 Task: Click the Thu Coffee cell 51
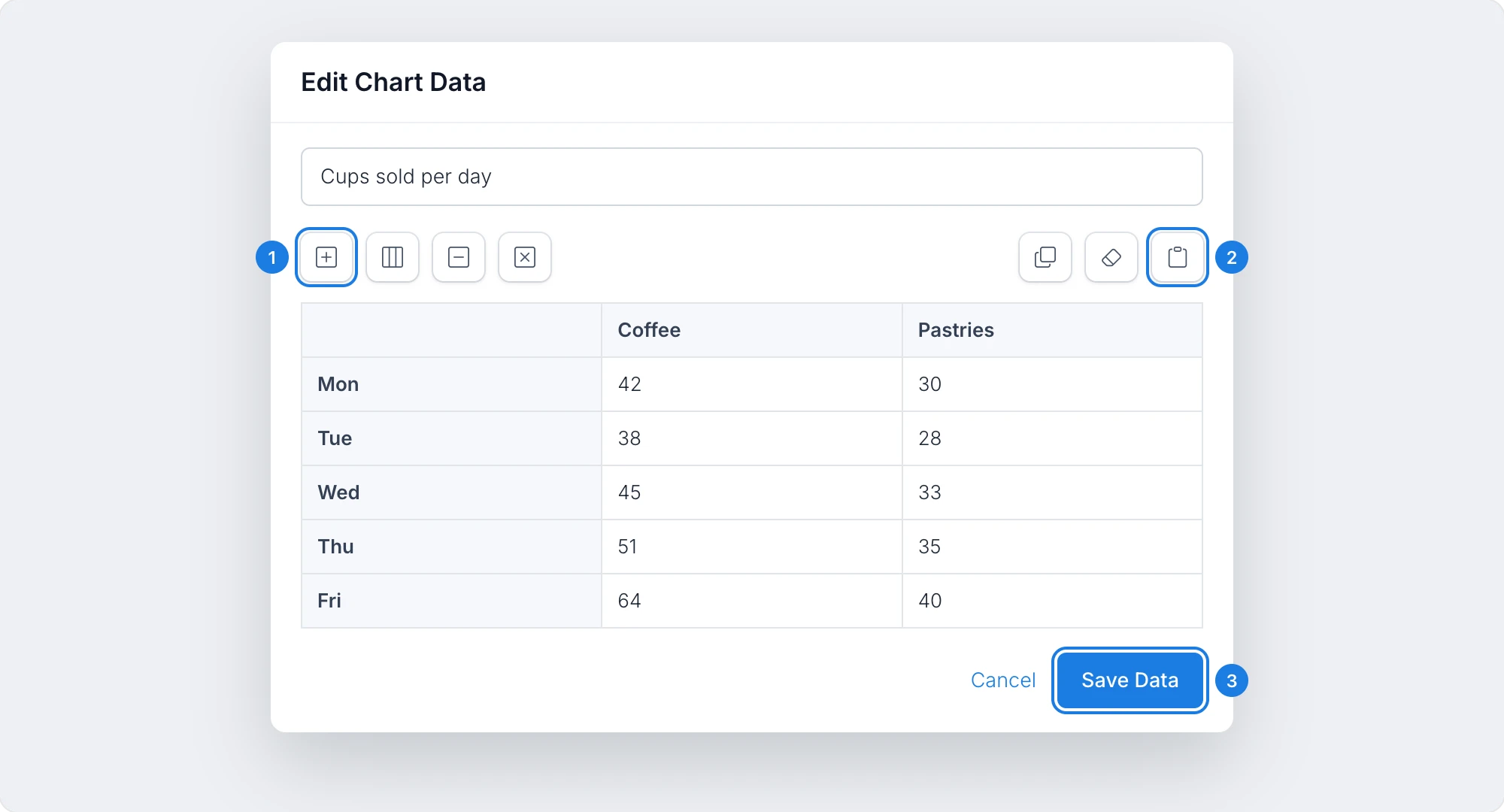pyautogui.click(x=752, y=547)
